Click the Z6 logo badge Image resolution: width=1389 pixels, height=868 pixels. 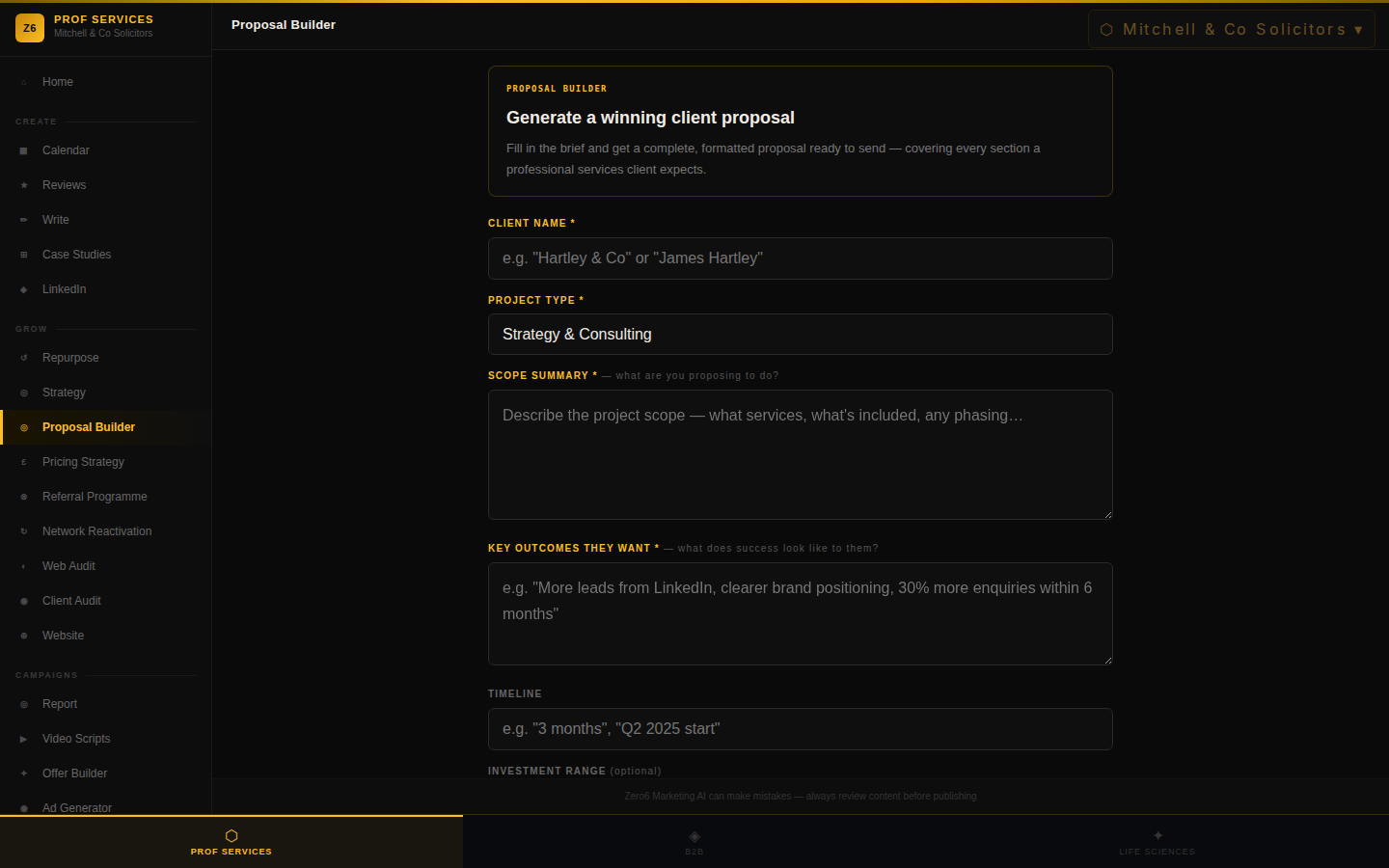pos(30,28)
